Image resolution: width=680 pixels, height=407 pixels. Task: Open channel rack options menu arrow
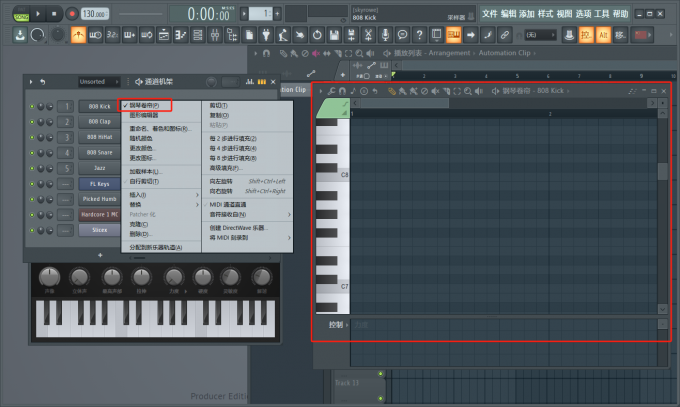pyautogui.click(x=31, y=82)
